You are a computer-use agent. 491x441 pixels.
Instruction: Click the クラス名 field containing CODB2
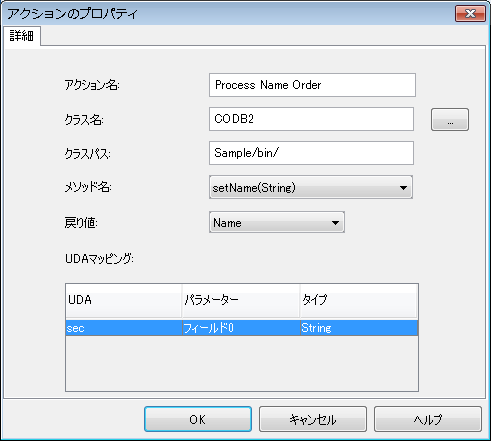coord(311,119)
